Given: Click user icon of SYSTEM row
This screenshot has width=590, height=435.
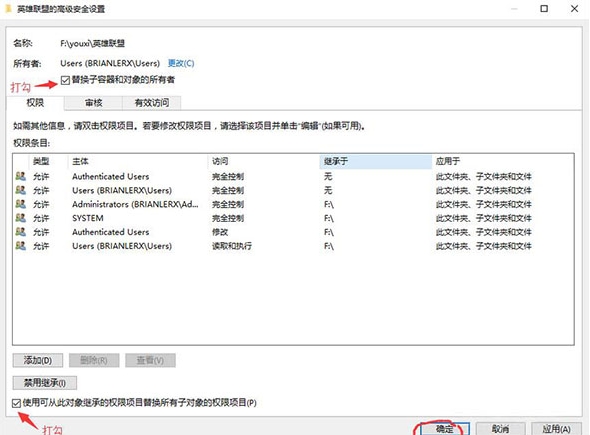Looking at the screenshot, I should pyautogui.click(x=21, y=218).
